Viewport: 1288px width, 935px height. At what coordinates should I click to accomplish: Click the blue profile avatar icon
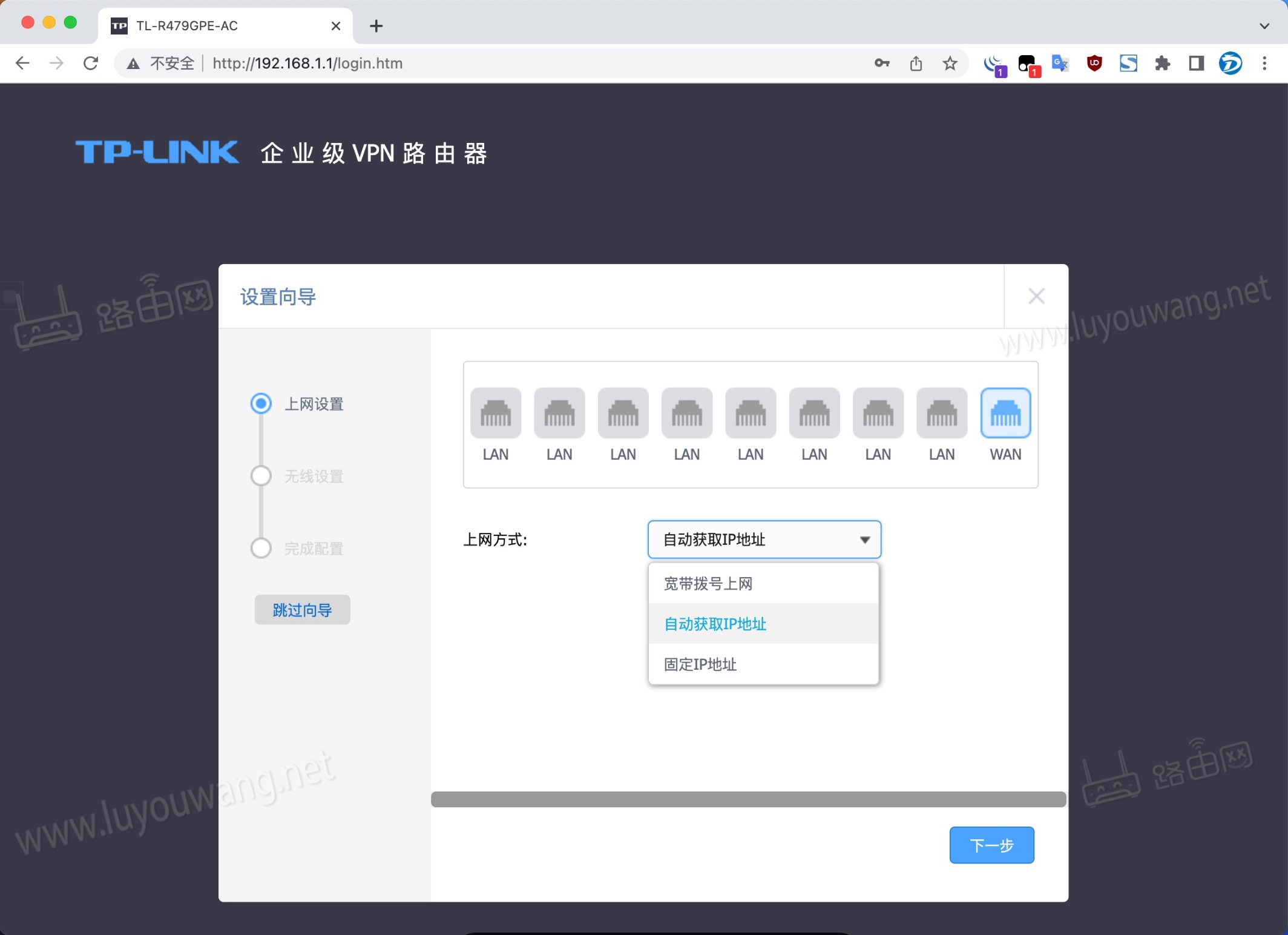point(1230,63)
